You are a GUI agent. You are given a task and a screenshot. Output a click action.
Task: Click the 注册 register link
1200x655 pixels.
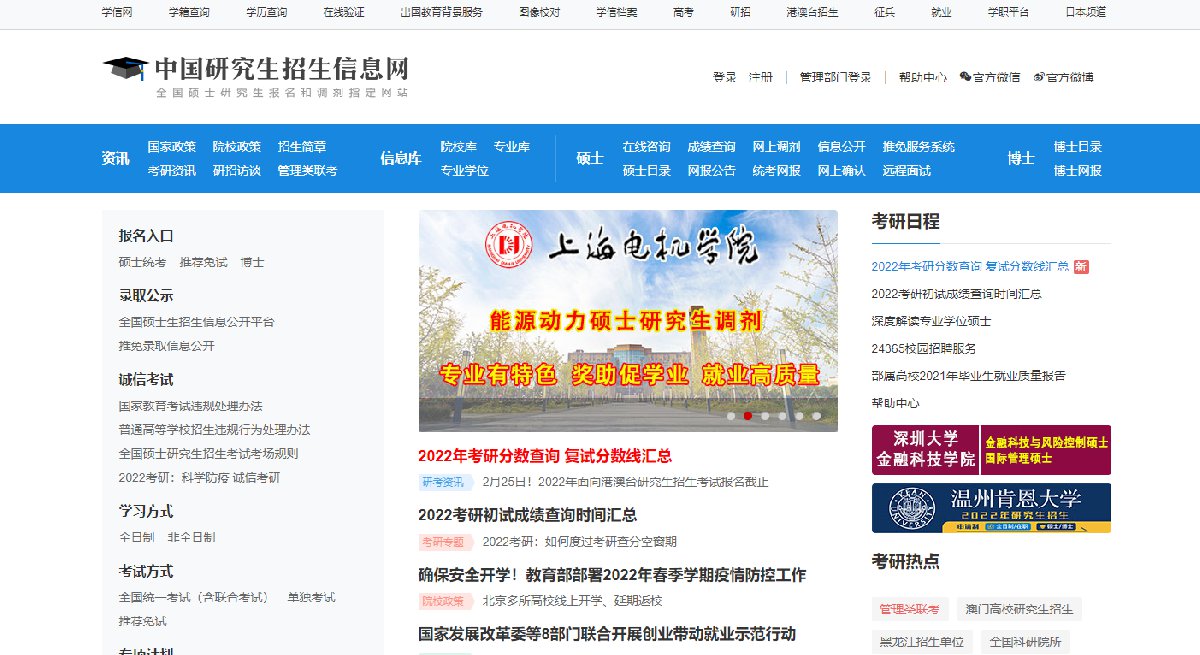click(x=761, y=77)
